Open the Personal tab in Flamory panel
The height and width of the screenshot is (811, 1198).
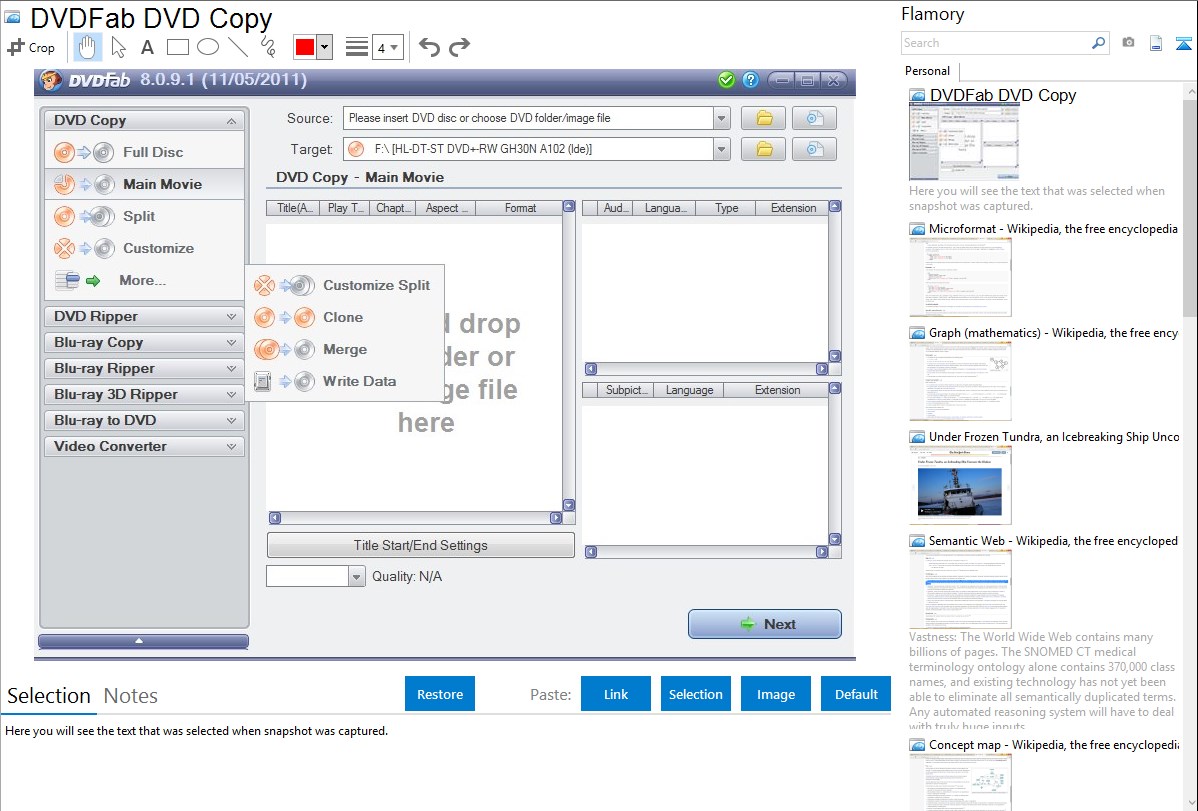click(x=928, y=71)
